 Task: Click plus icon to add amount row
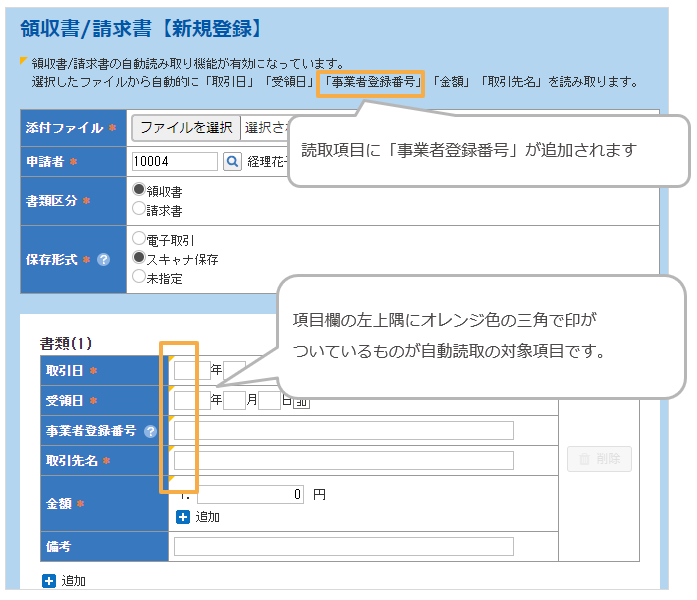coord(183,517)
